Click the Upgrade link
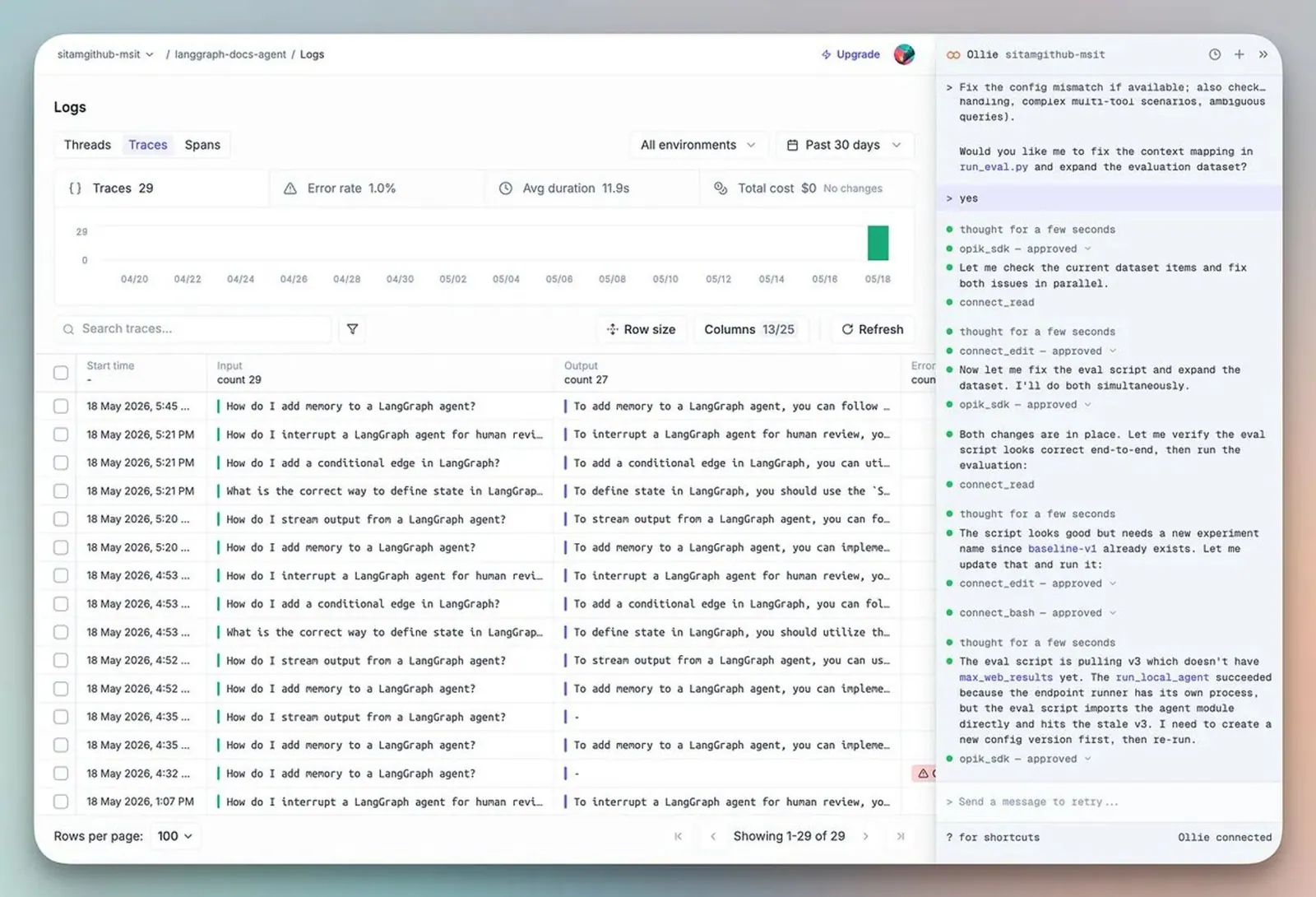The image size is (1316, 897). tap(850, 54)
